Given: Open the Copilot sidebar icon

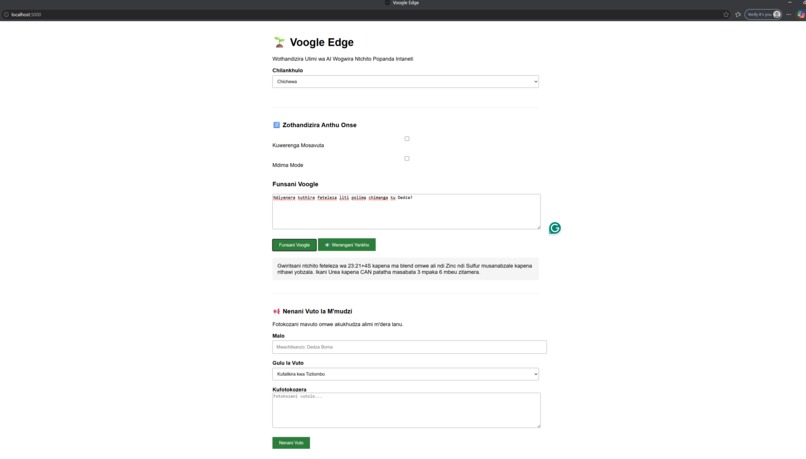Looking at the screenshot, I should coord(801,14).
